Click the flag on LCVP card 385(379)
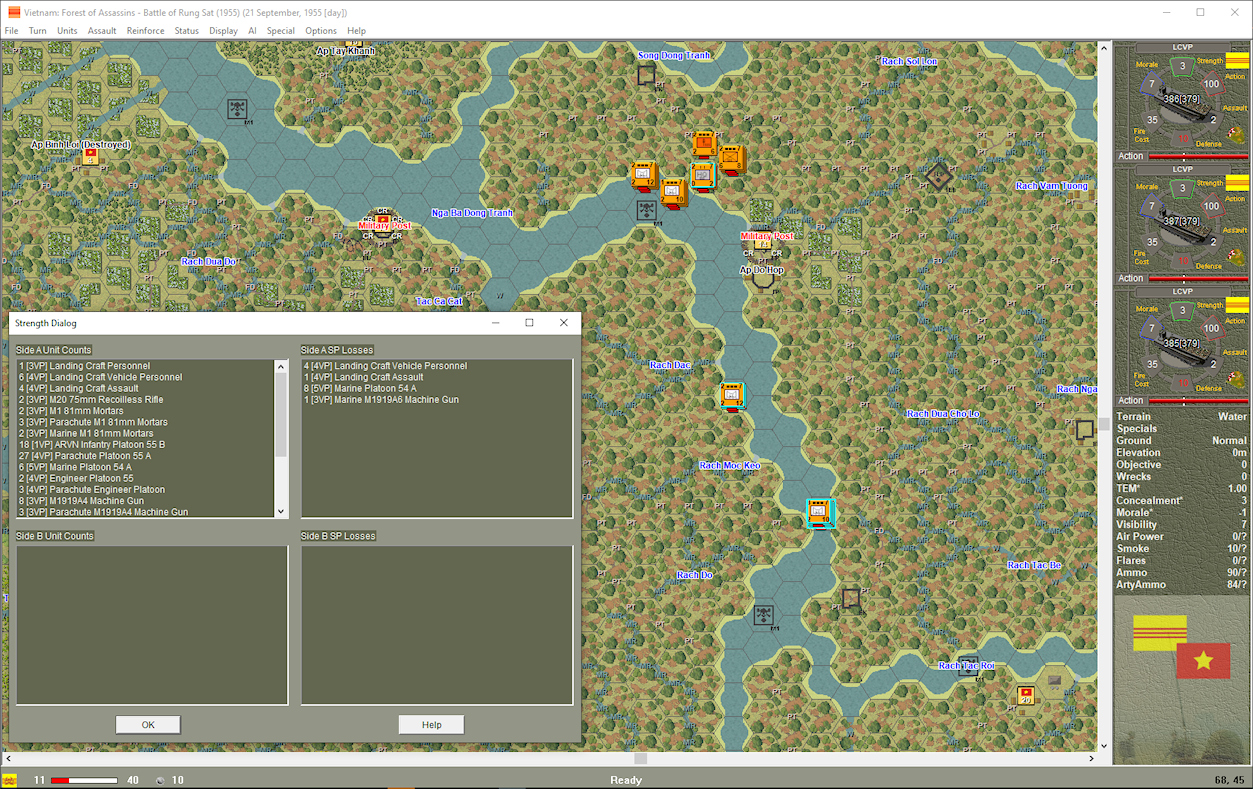This screenshot has width=1253, height=789. tap(1237, 305)
